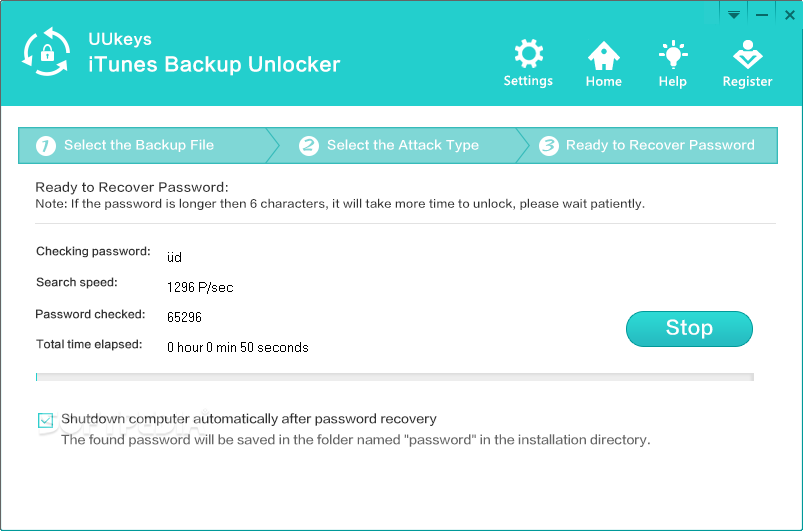
Task: Click the step 3 number badge
Action: point(548,146)
